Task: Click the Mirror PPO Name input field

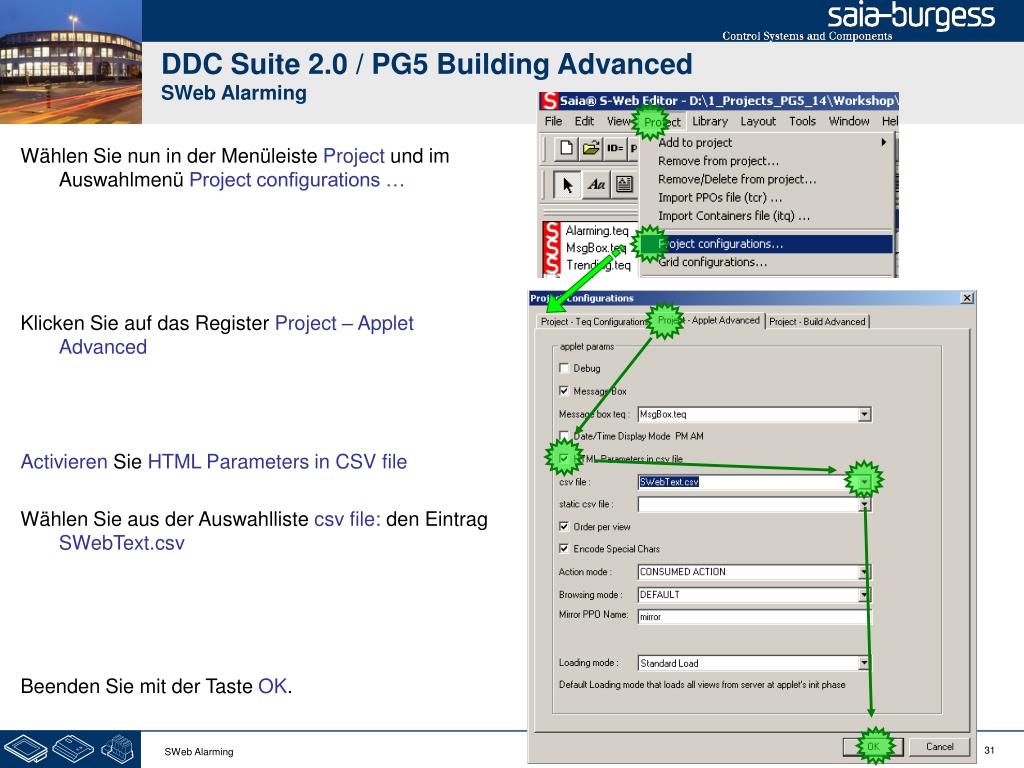Action: [754, 617]
